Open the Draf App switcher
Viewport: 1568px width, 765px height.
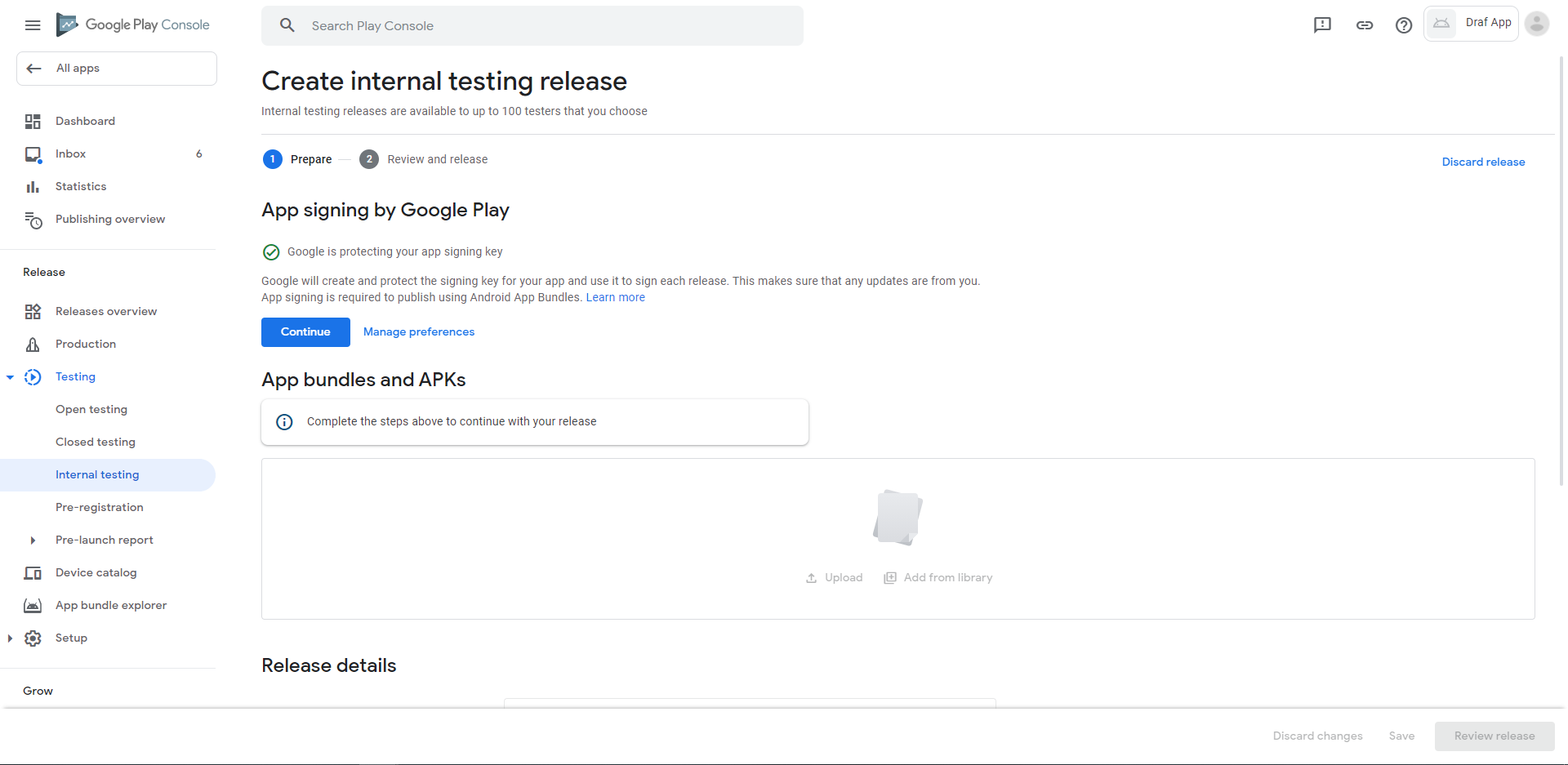pyautogui.click(x=1471, y=23)
